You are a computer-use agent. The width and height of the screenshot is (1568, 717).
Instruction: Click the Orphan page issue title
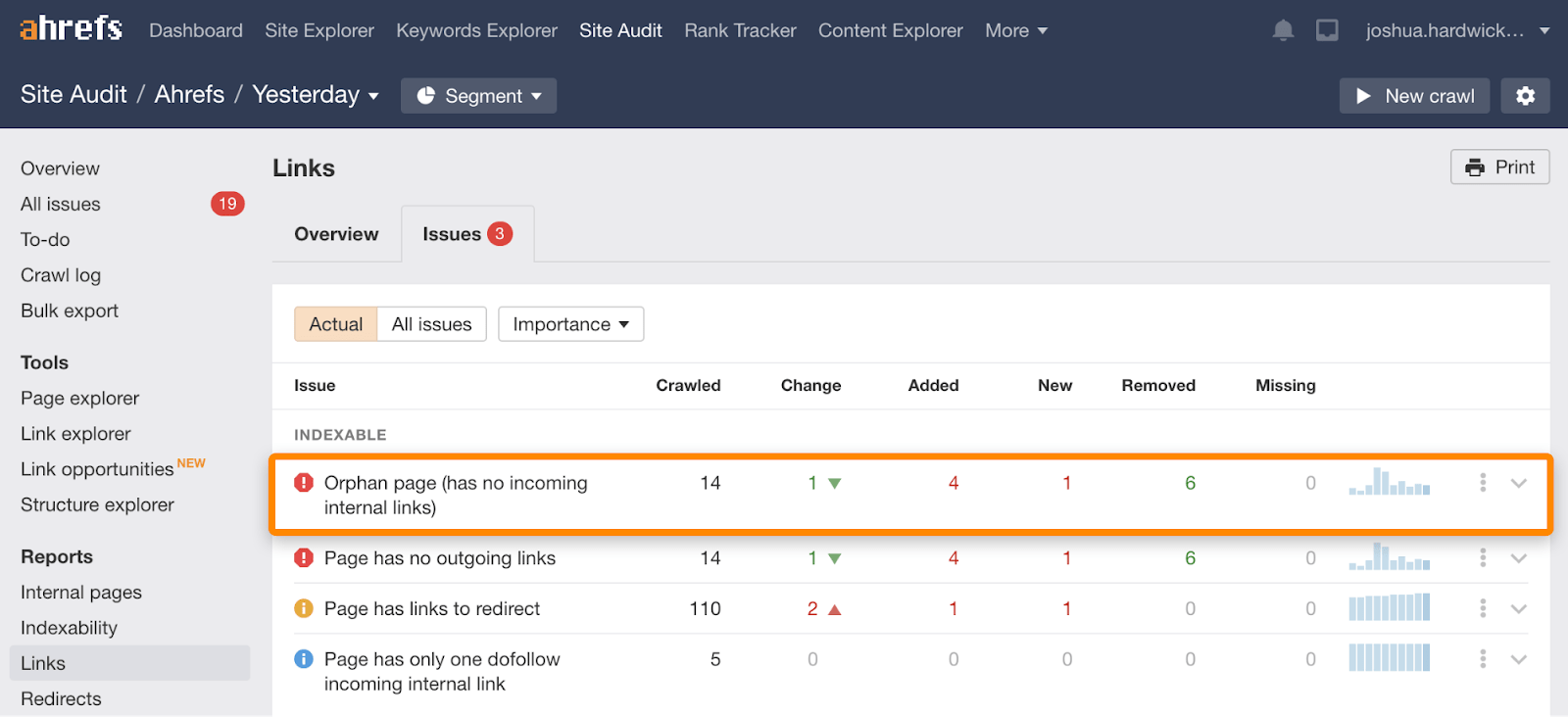(x=456, y=495)
